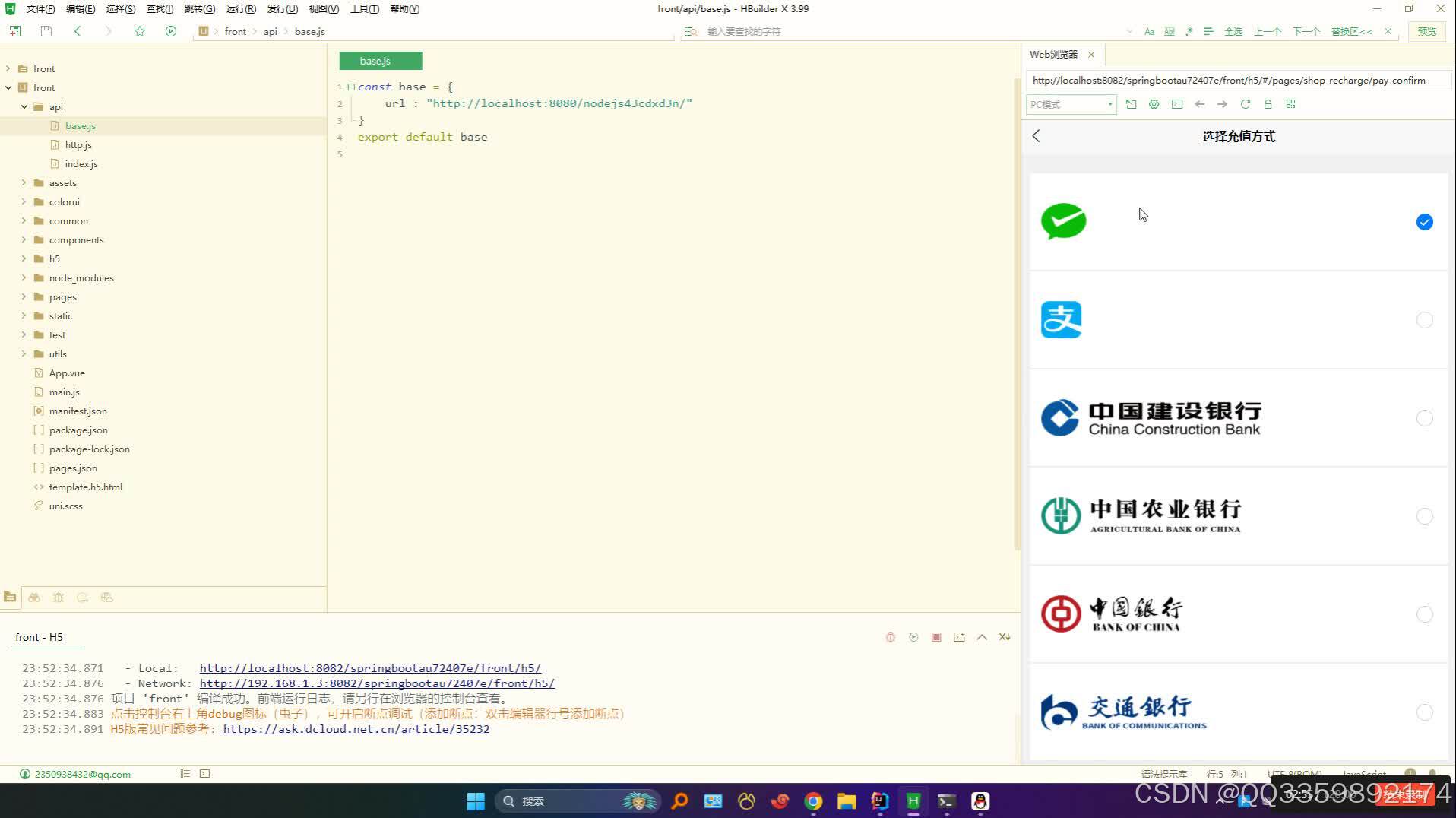1456x818 pixels.
Task: Click the browser URL address field
Action: 1239,80
